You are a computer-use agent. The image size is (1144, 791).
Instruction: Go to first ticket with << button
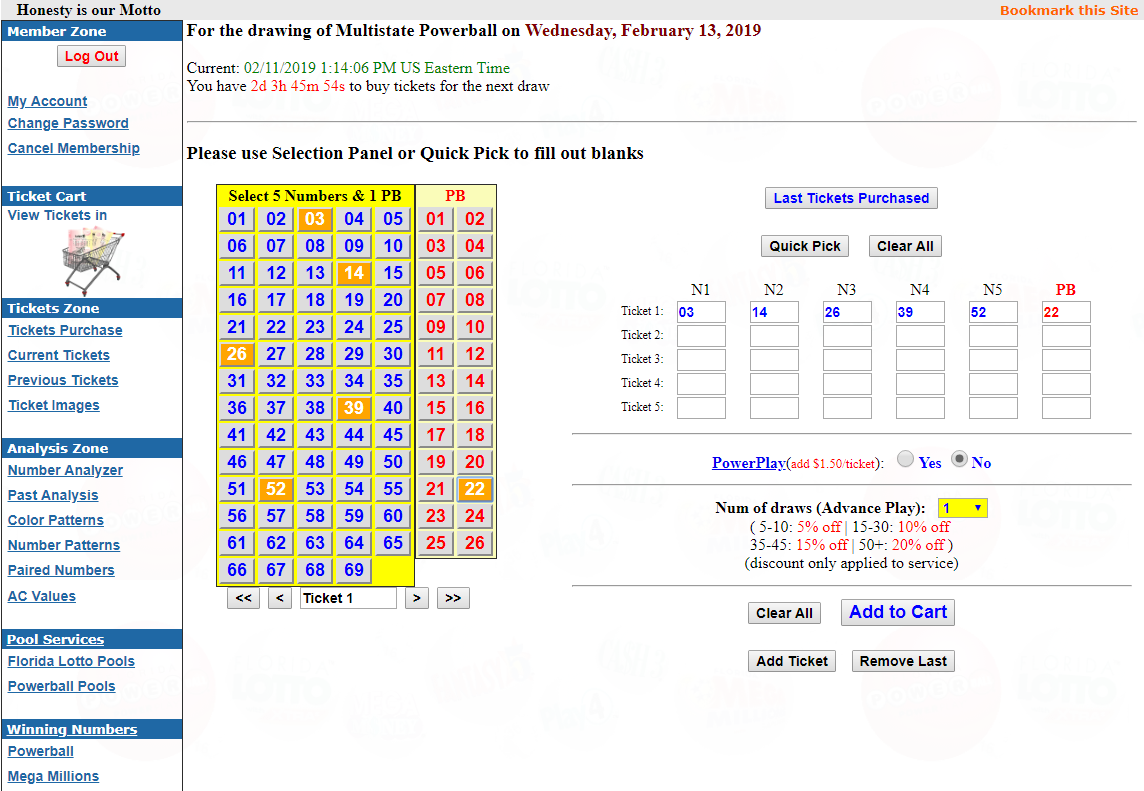coord(244,598)
